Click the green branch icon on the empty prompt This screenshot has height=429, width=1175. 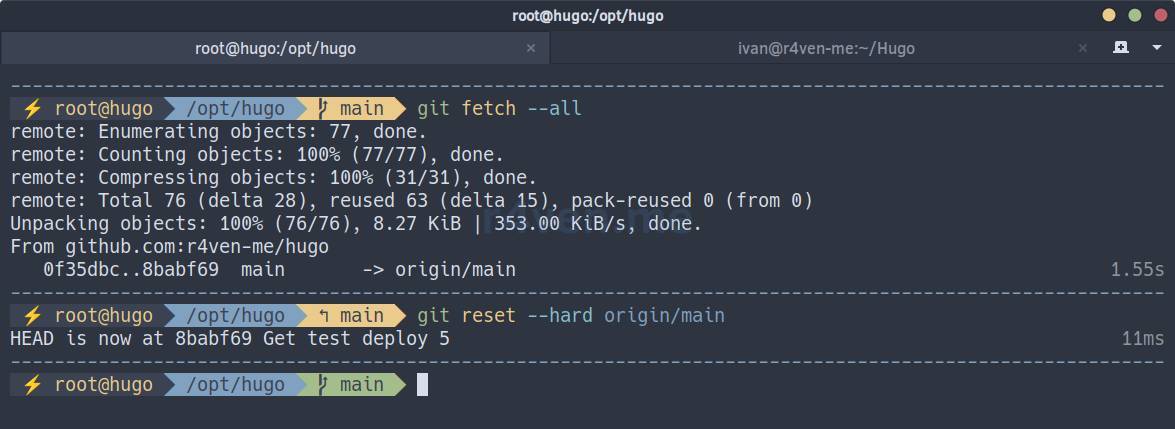coord(321,385)
